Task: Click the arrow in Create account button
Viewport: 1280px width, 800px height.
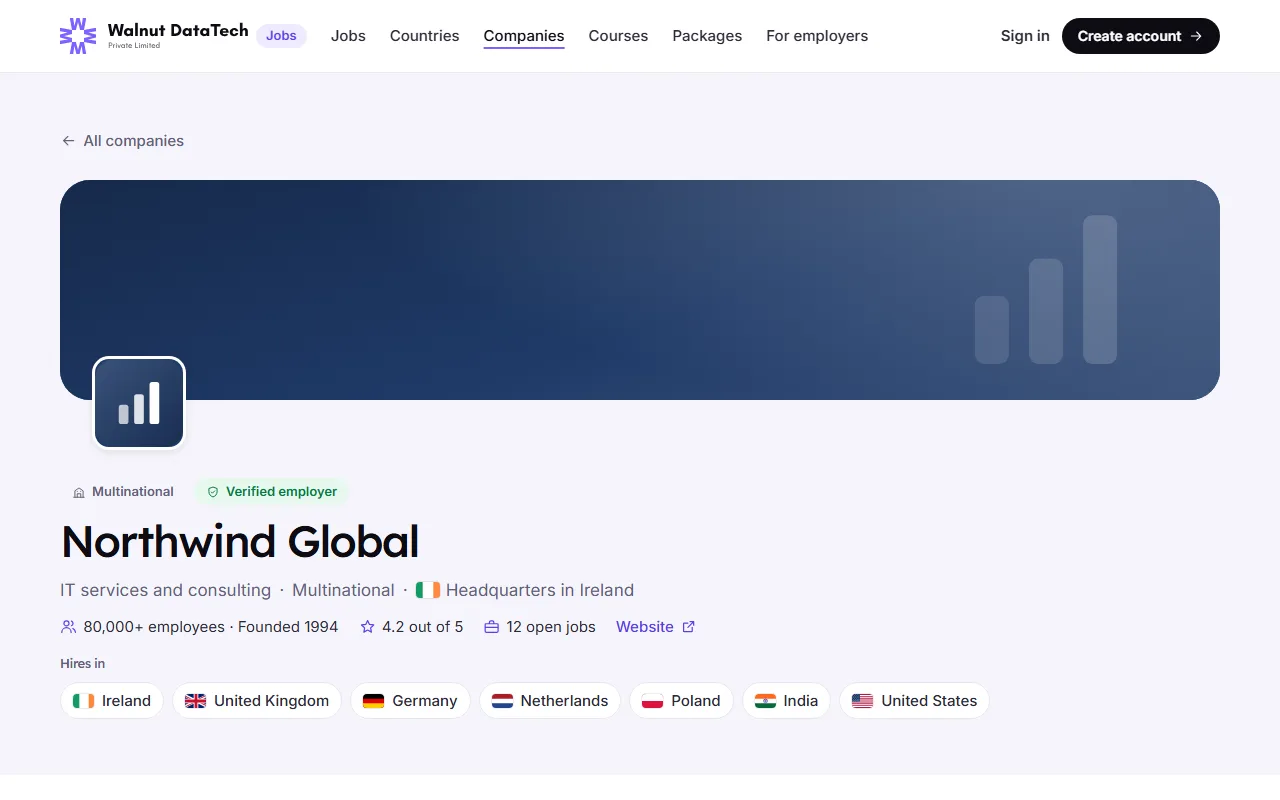Action: coord(1196,36)
